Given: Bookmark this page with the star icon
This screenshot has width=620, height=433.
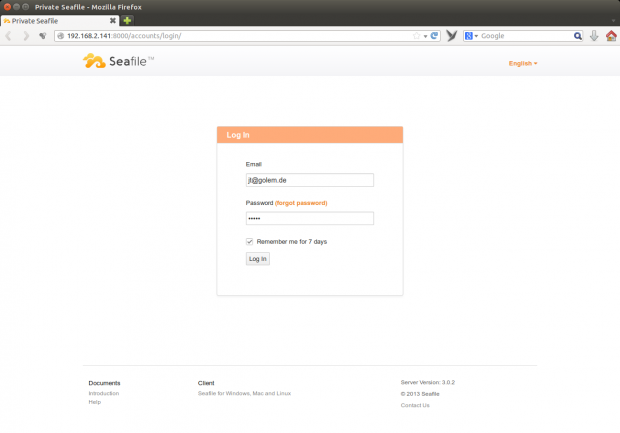Looking at the screenshot, I should pos(416,36).
